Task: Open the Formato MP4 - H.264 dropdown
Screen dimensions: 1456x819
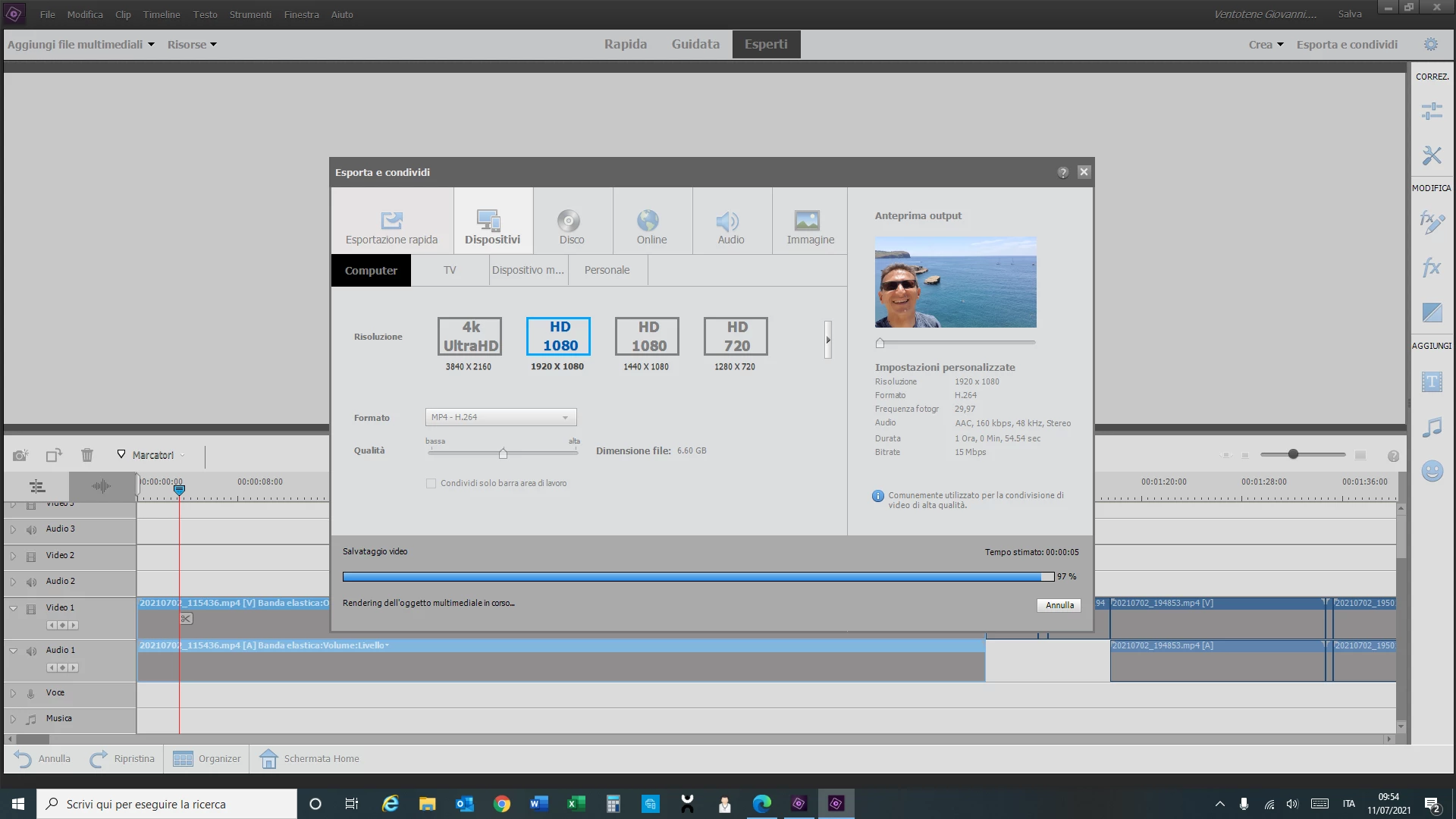Action: click(x=500, y=417)
